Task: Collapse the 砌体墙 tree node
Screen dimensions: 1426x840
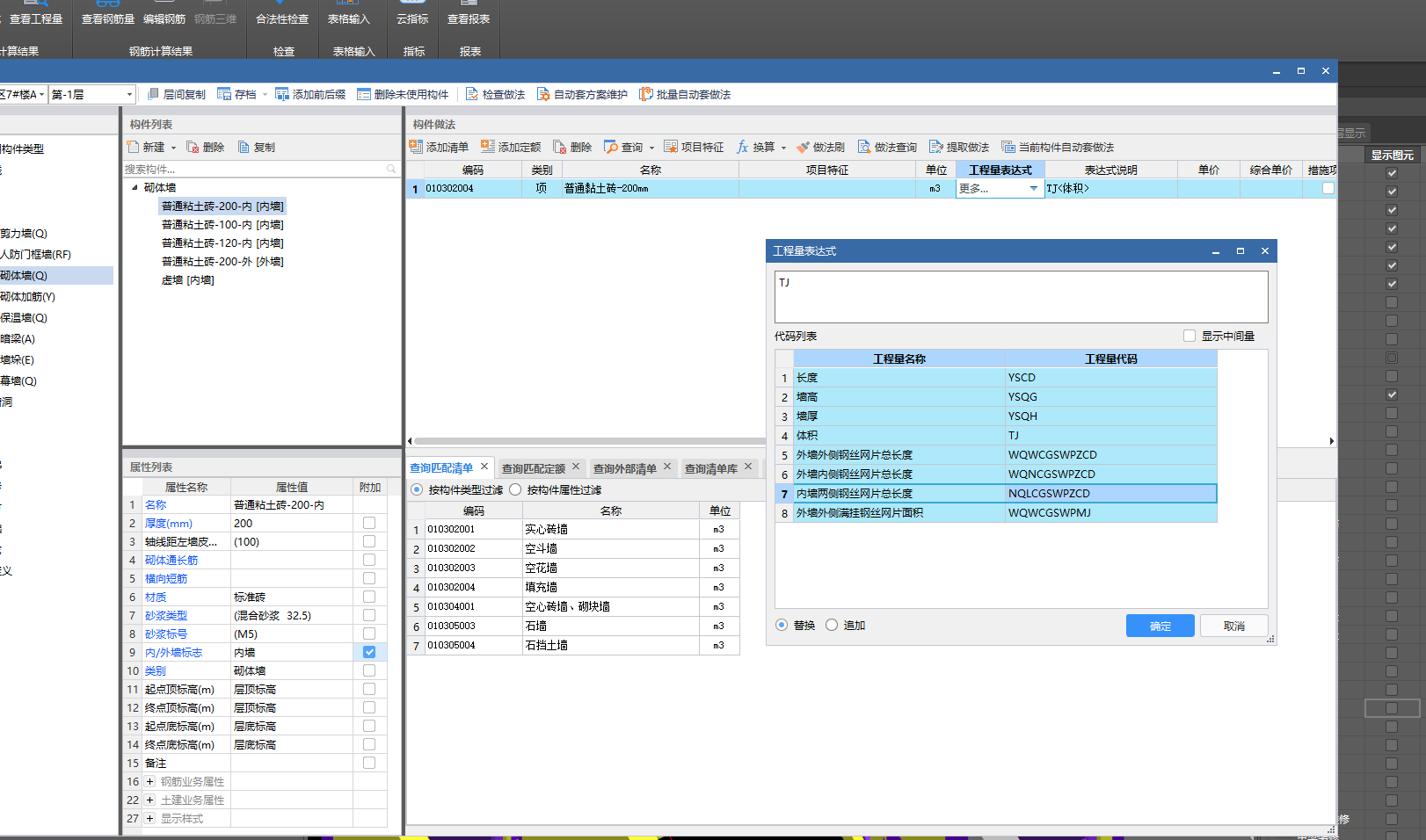Action: coord(135,187)
